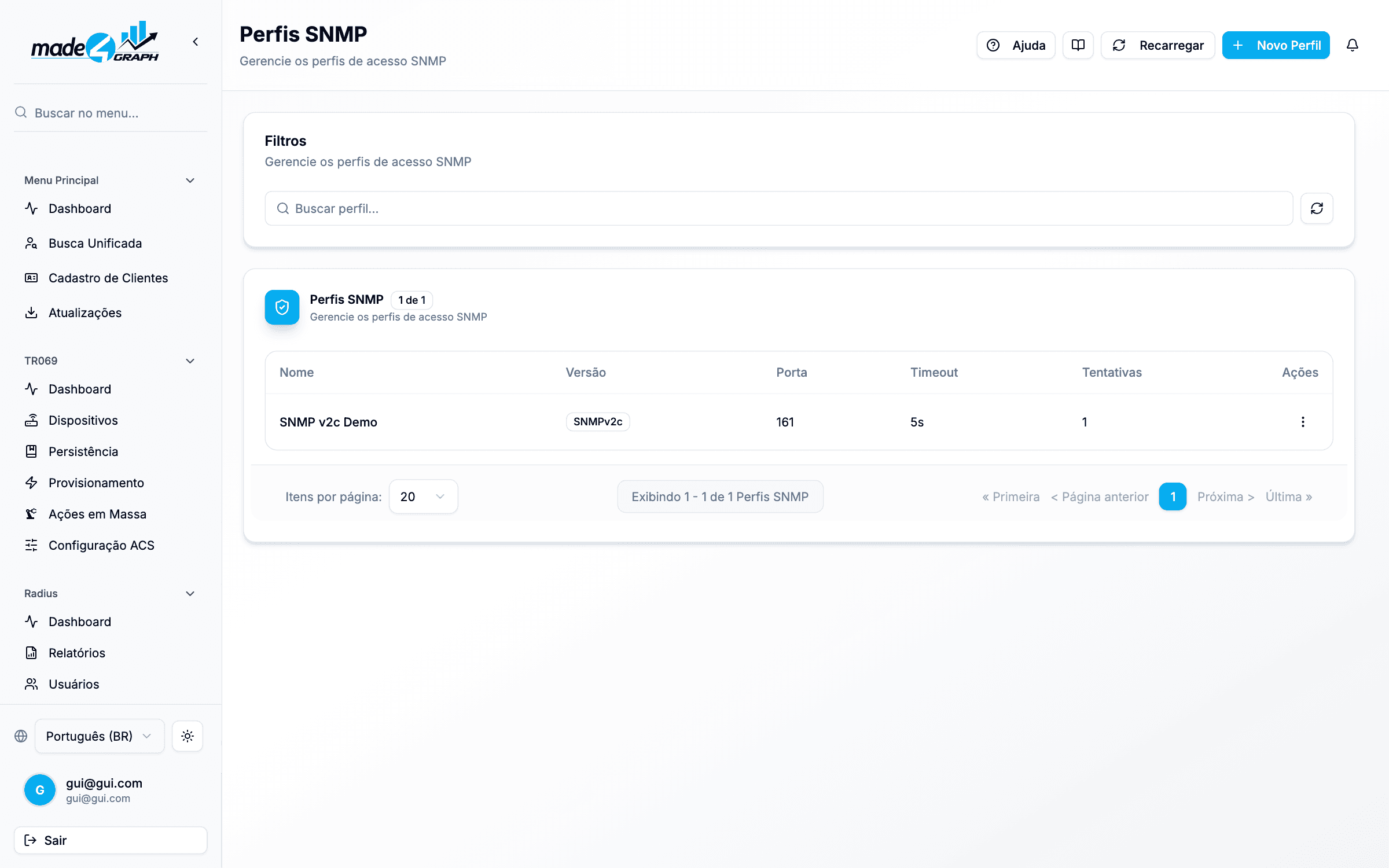
Task: Click the port value 161
Action: (785, 422)
